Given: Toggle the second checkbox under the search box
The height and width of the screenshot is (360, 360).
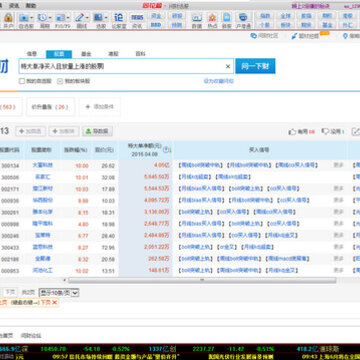Looking at the screenshot, I should [x=60, y=81].
